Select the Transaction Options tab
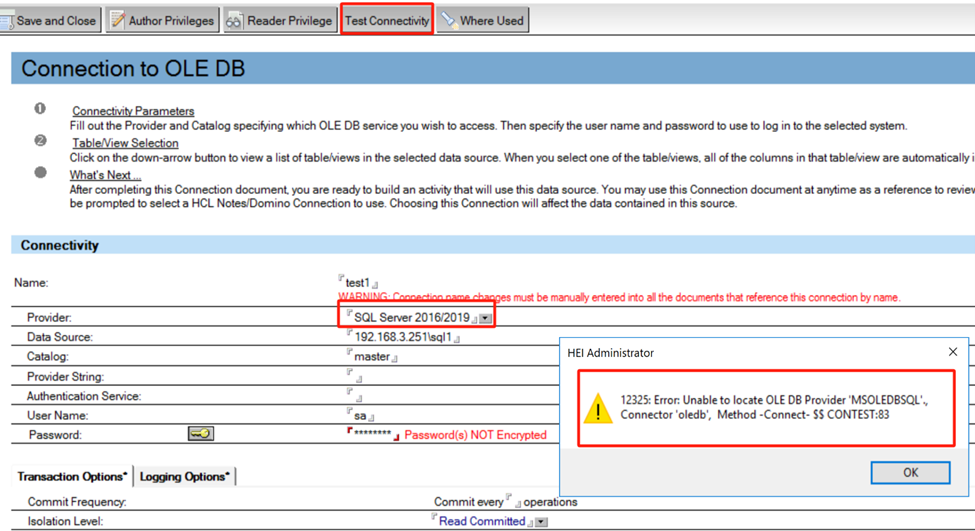 pos(72,476)
